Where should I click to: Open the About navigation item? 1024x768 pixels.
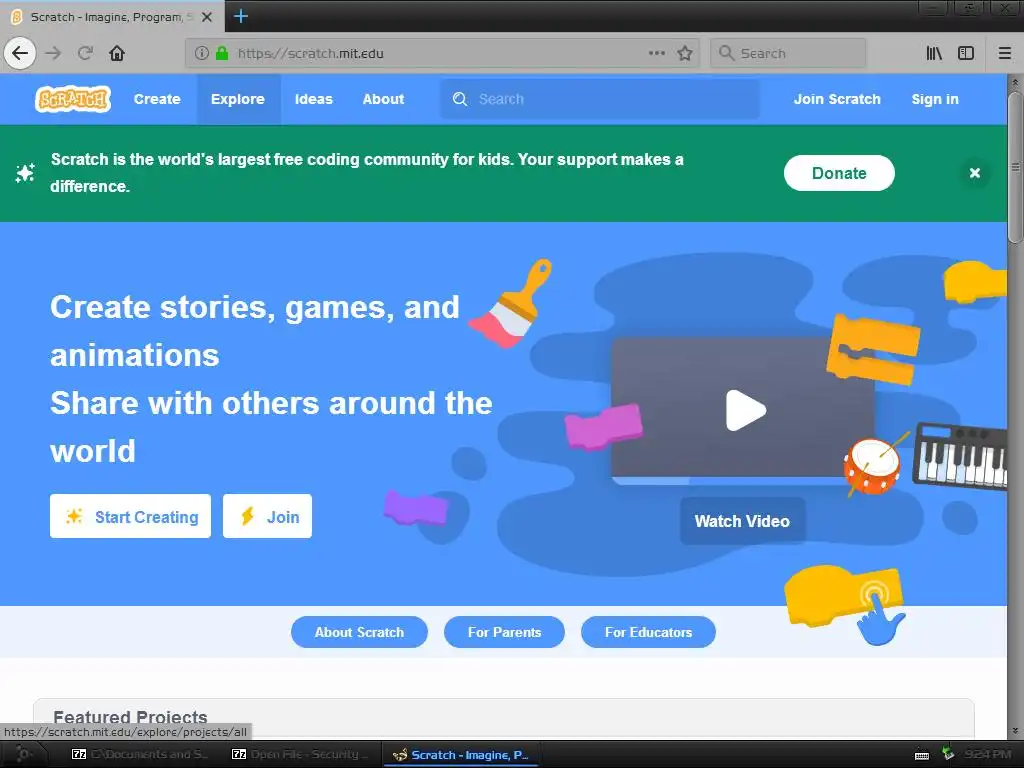click(x=383, y=99)
